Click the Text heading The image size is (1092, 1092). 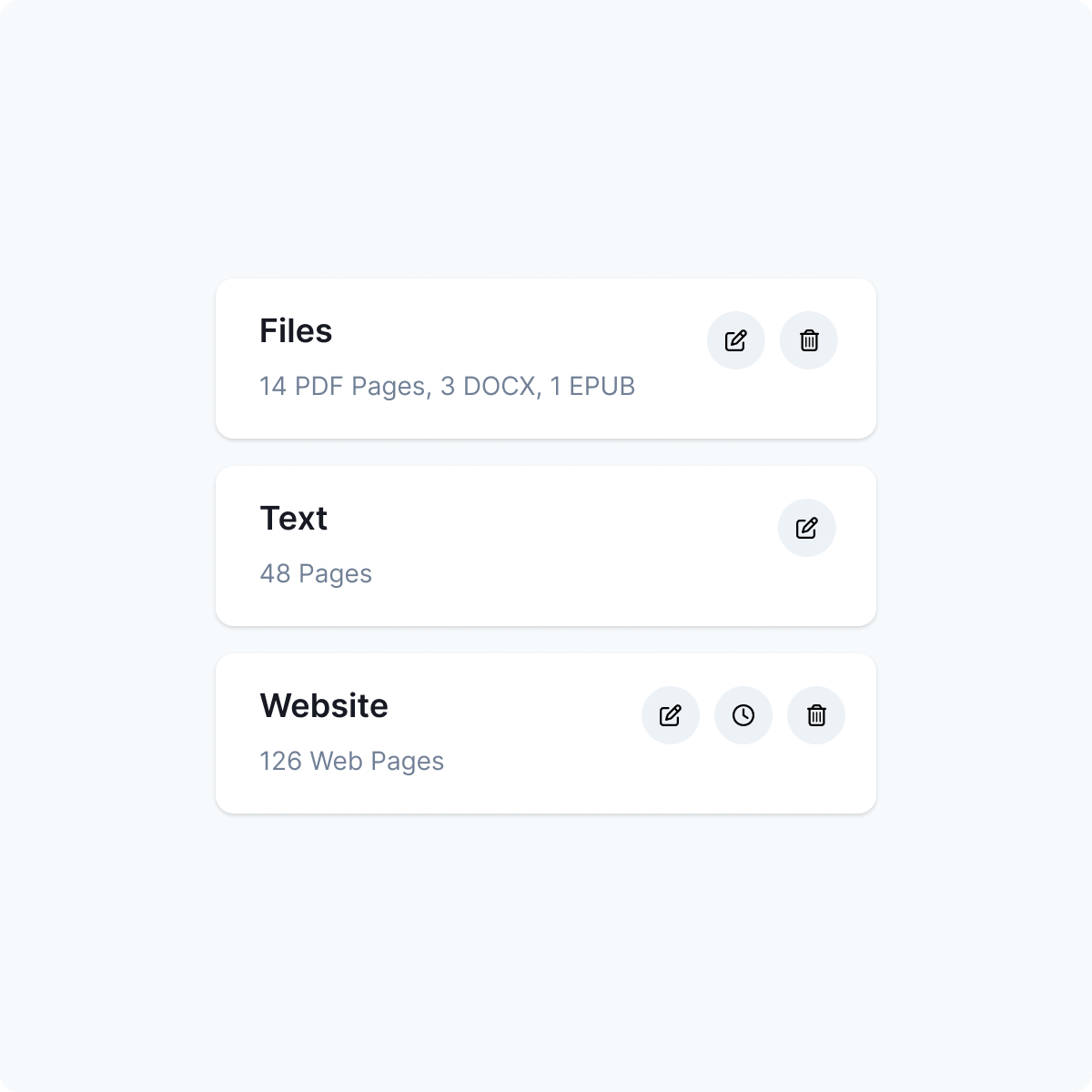(x=294, y=518)
